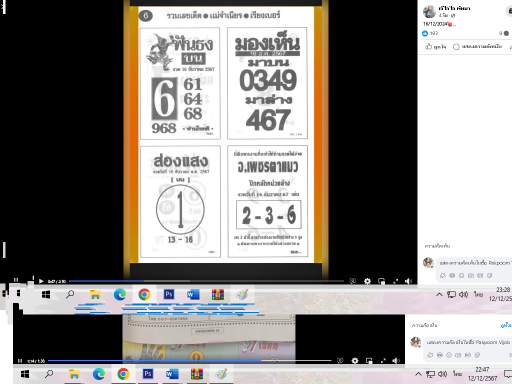
Task: Click the Like thumbs-up button on the post
Action: tap(435, 47)
